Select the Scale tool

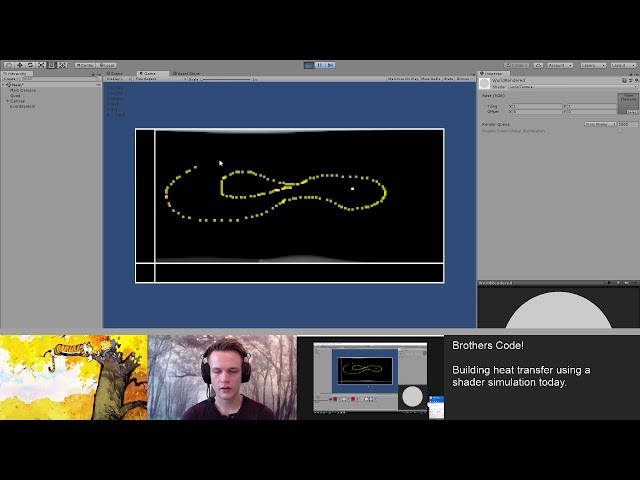[x=41, y=65]
